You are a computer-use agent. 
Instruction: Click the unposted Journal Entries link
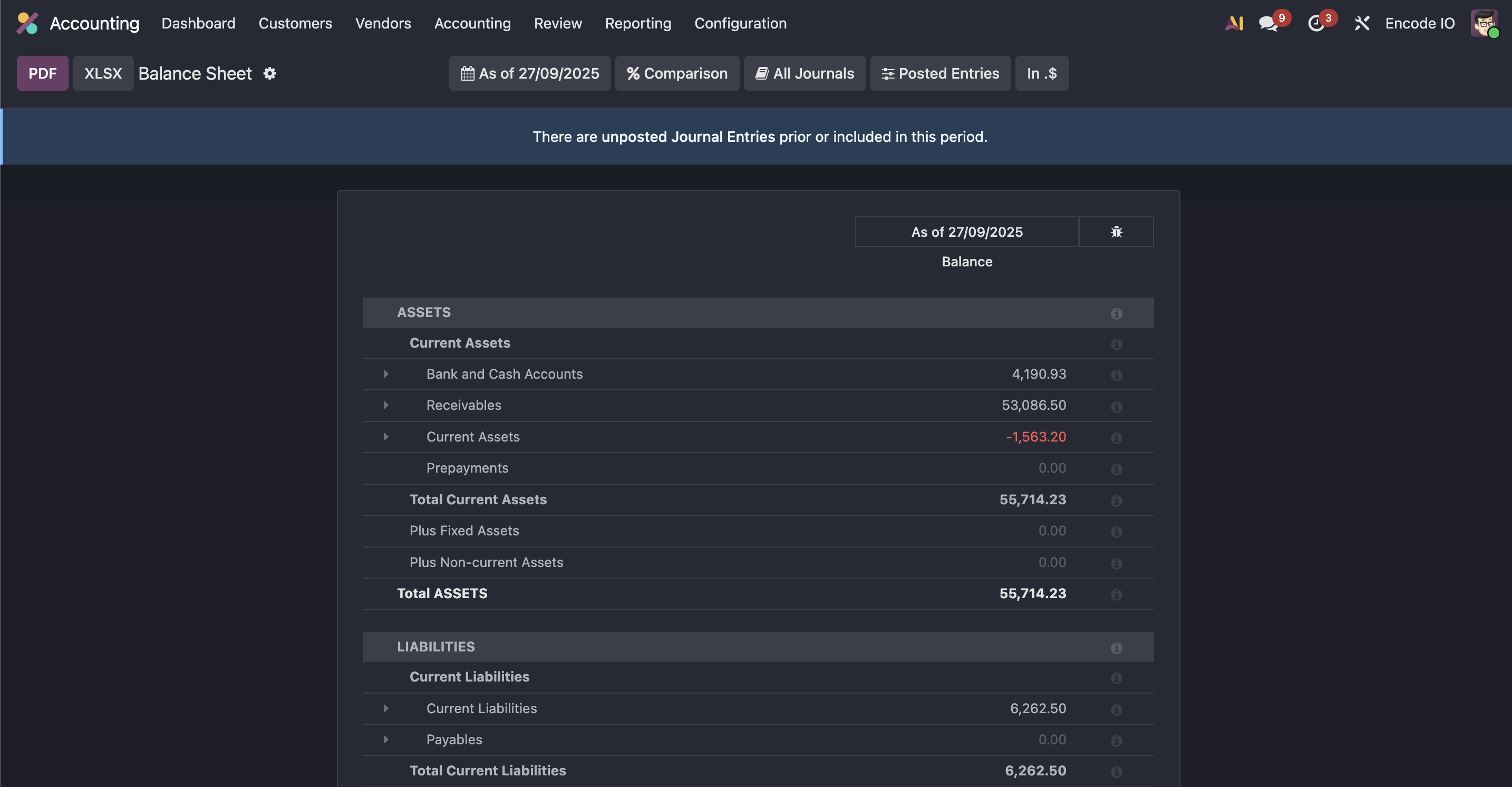coord(688,137)
